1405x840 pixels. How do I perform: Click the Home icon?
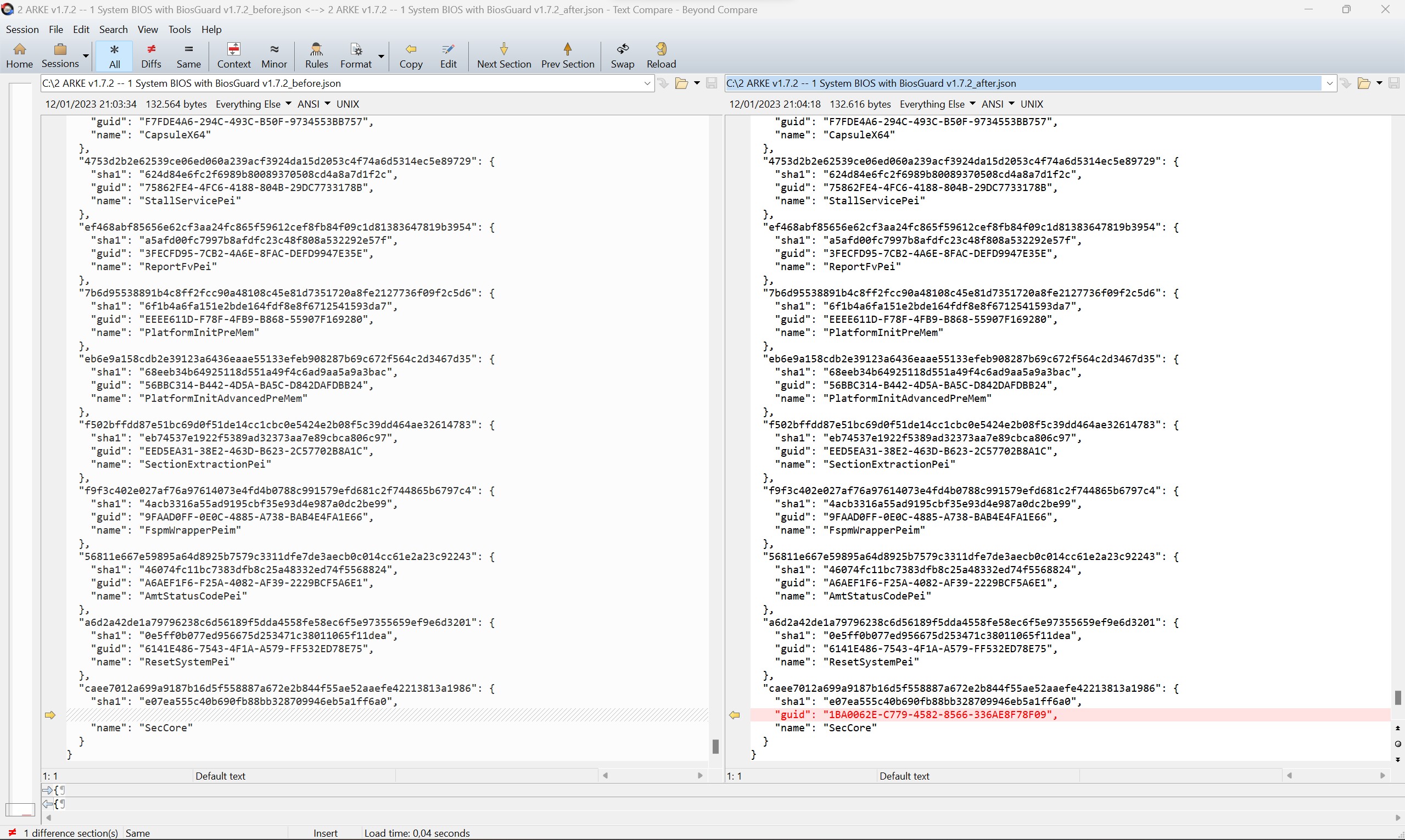coord(19,54)
